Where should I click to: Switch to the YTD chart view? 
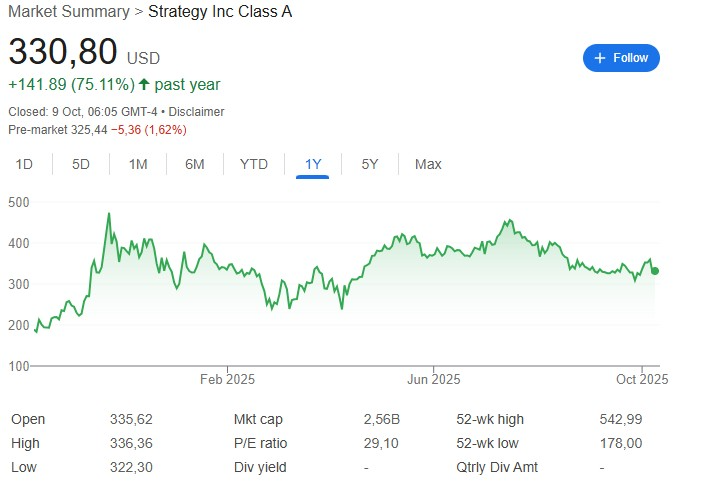click(254, 164)
